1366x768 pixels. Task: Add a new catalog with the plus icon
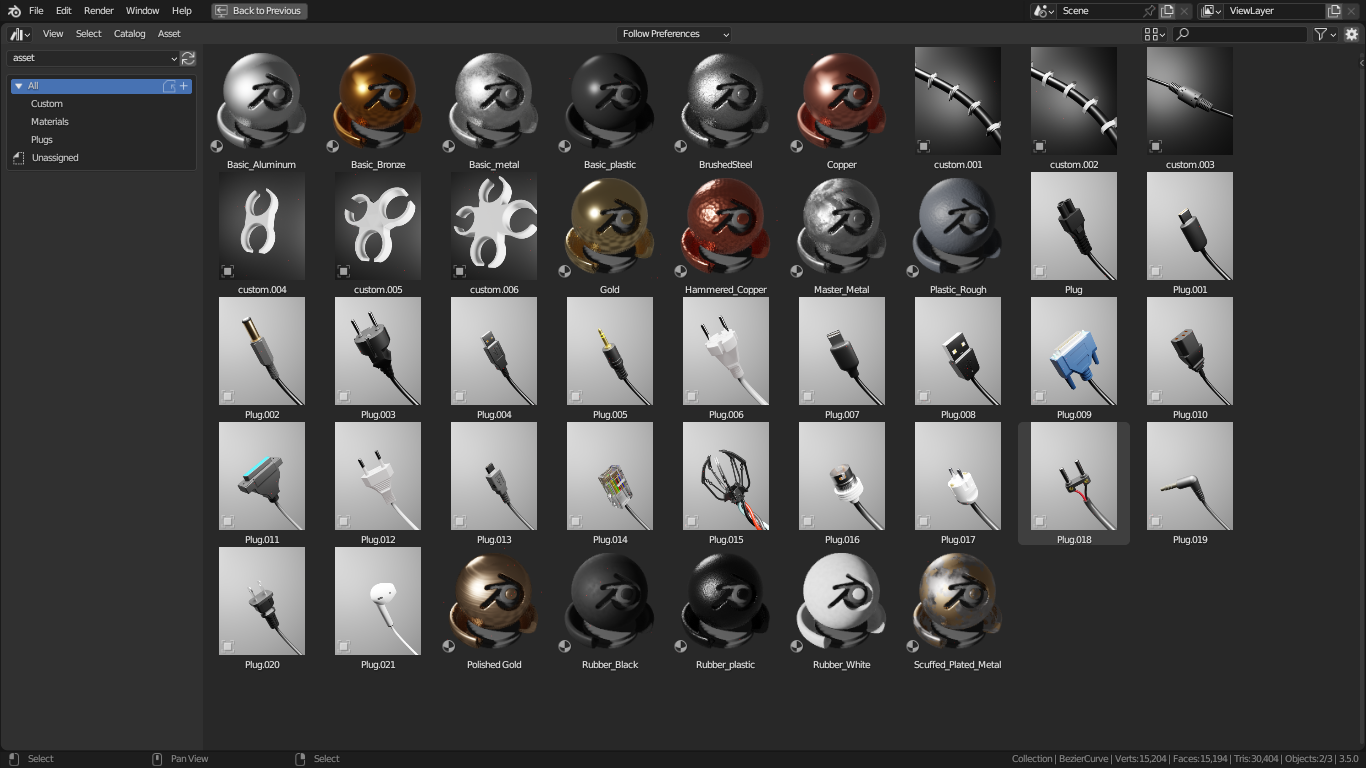click(x=184, y=86)
